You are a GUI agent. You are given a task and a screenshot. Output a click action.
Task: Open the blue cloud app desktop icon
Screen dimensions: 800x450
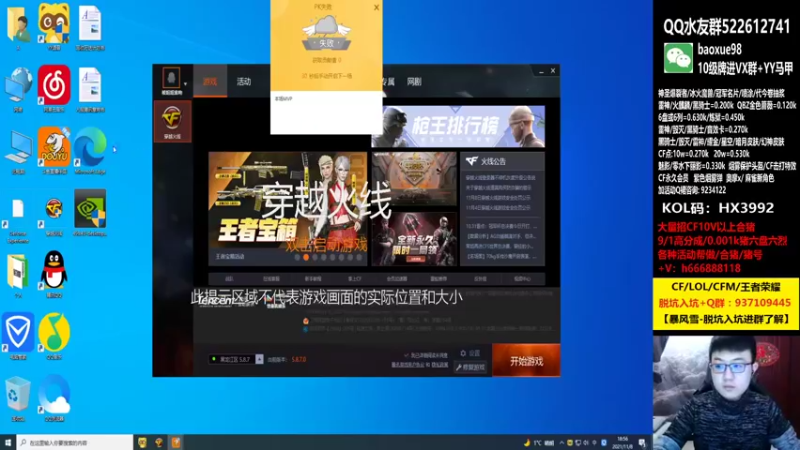[x=54, y=398]
